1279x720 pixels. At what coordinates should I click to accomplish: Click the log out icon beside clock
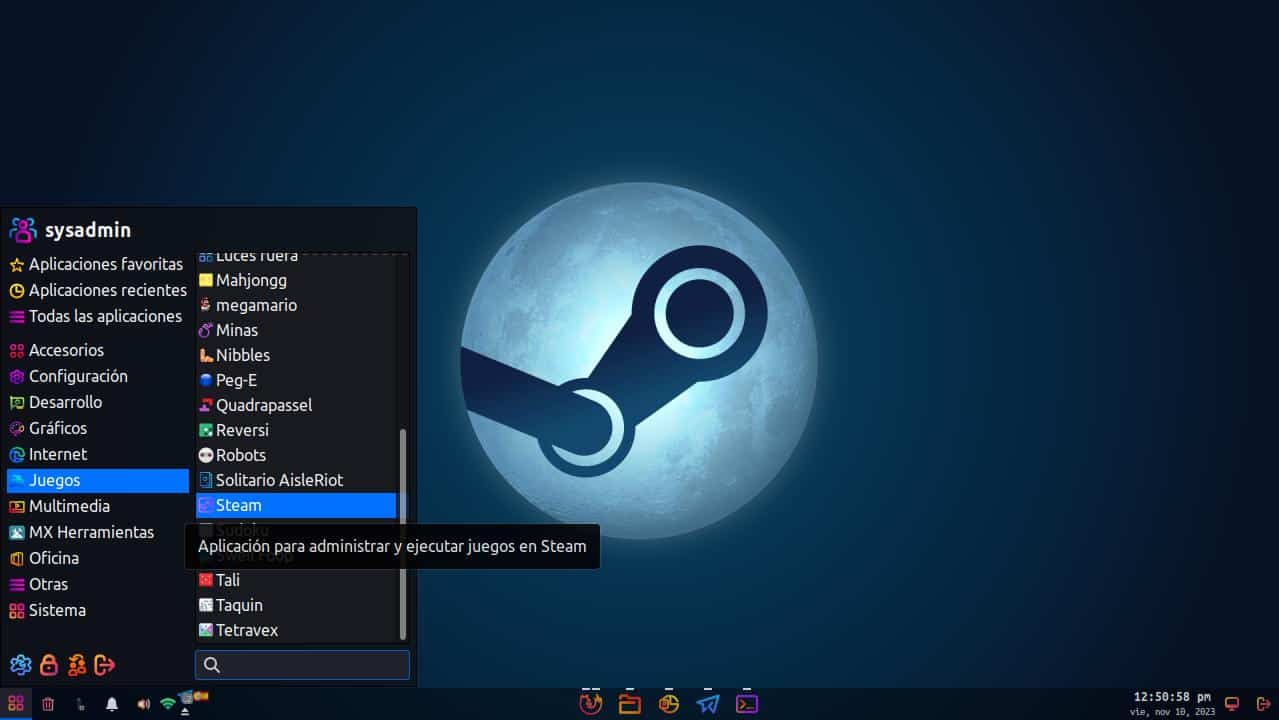[x=1262, y=704]
